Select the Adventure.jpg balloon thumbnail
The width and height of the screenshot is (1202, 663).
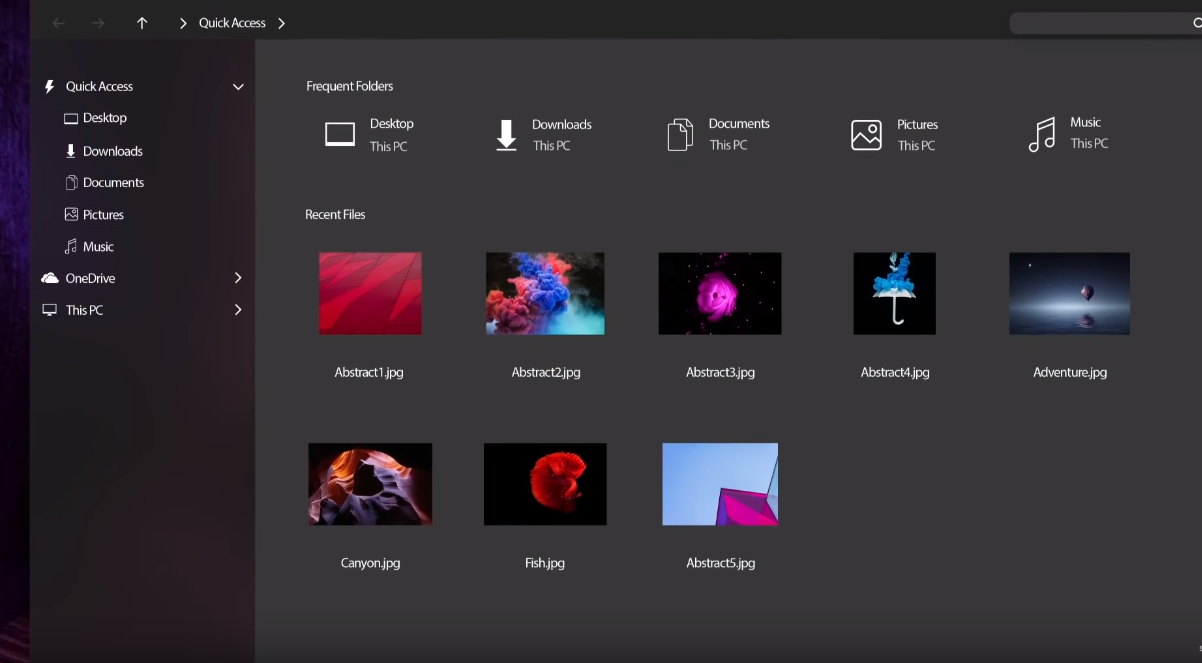(1069, 293)
